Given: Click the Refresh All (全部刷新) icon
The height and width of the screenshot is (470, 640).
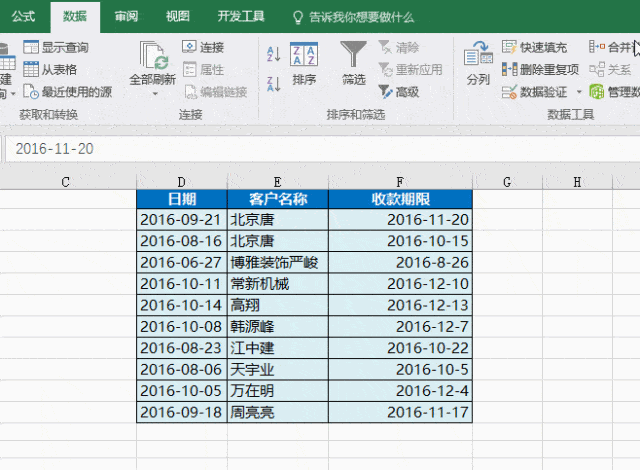Looking at the screenshot, I should [x=153, y=55].
